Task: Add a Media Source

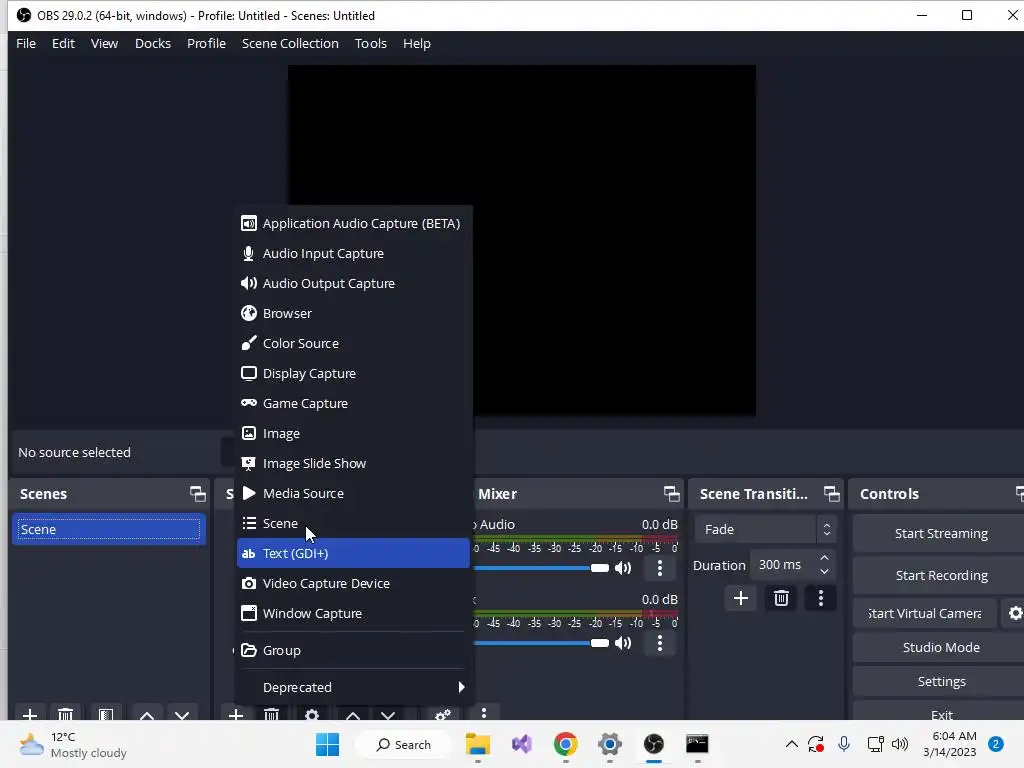Action: 353,494
